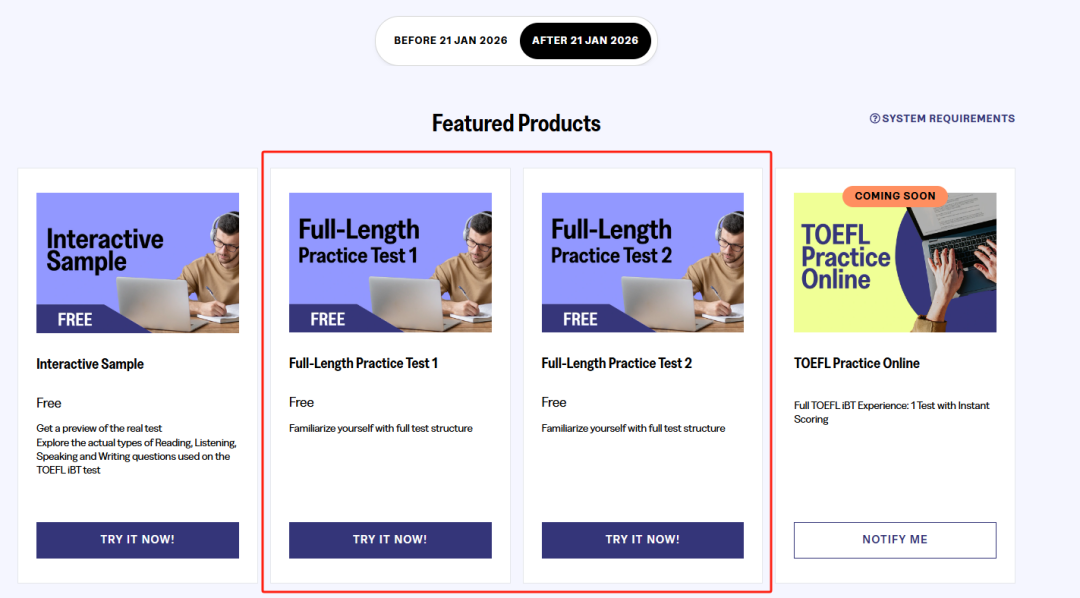The image size is (1080, 598).
Task: Select the BEFORE 21 JAN 2026 toggle
Action: [x=450, y=41]
